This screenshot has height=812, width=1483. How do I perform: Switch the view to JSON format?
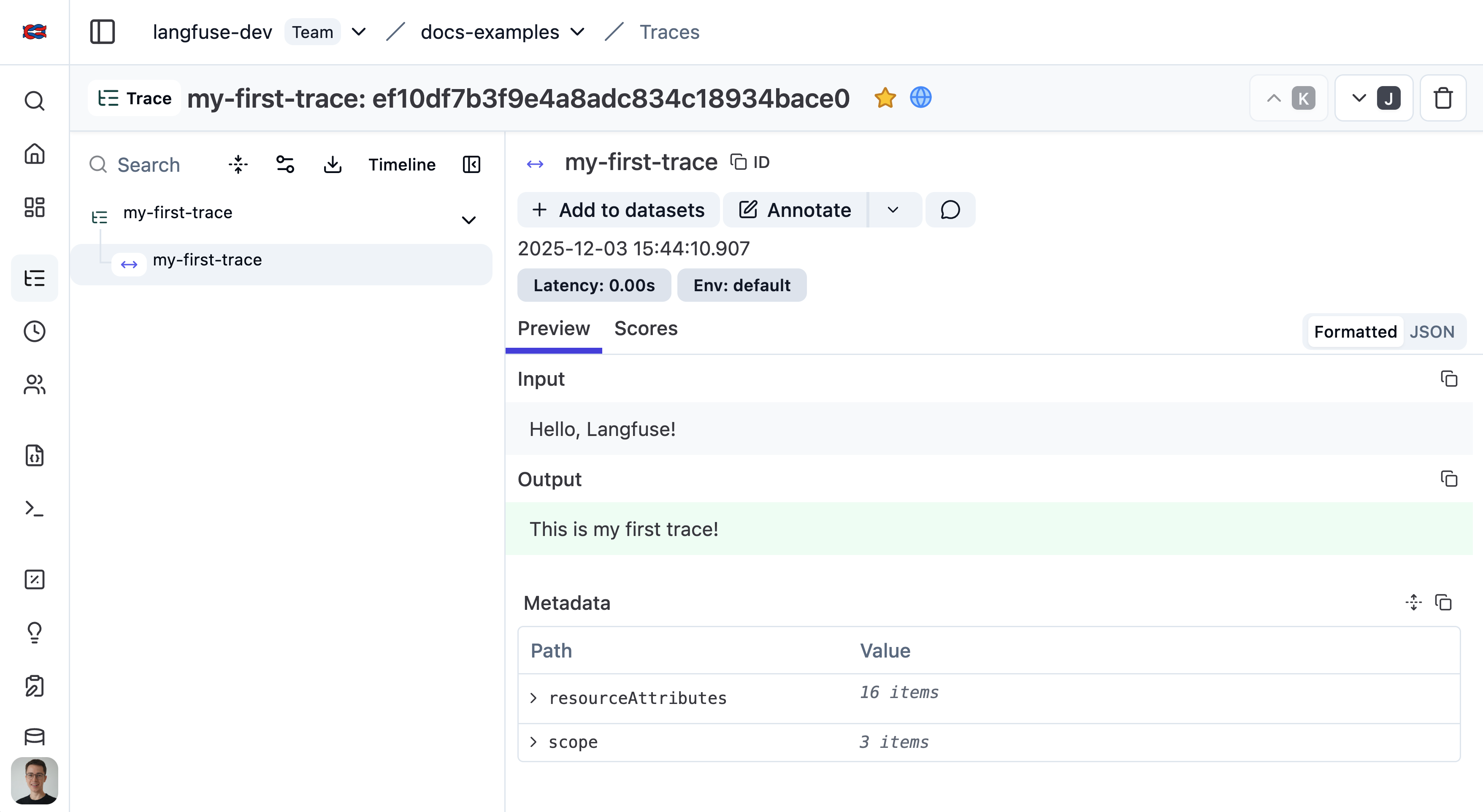click(x=1431, y=332)
